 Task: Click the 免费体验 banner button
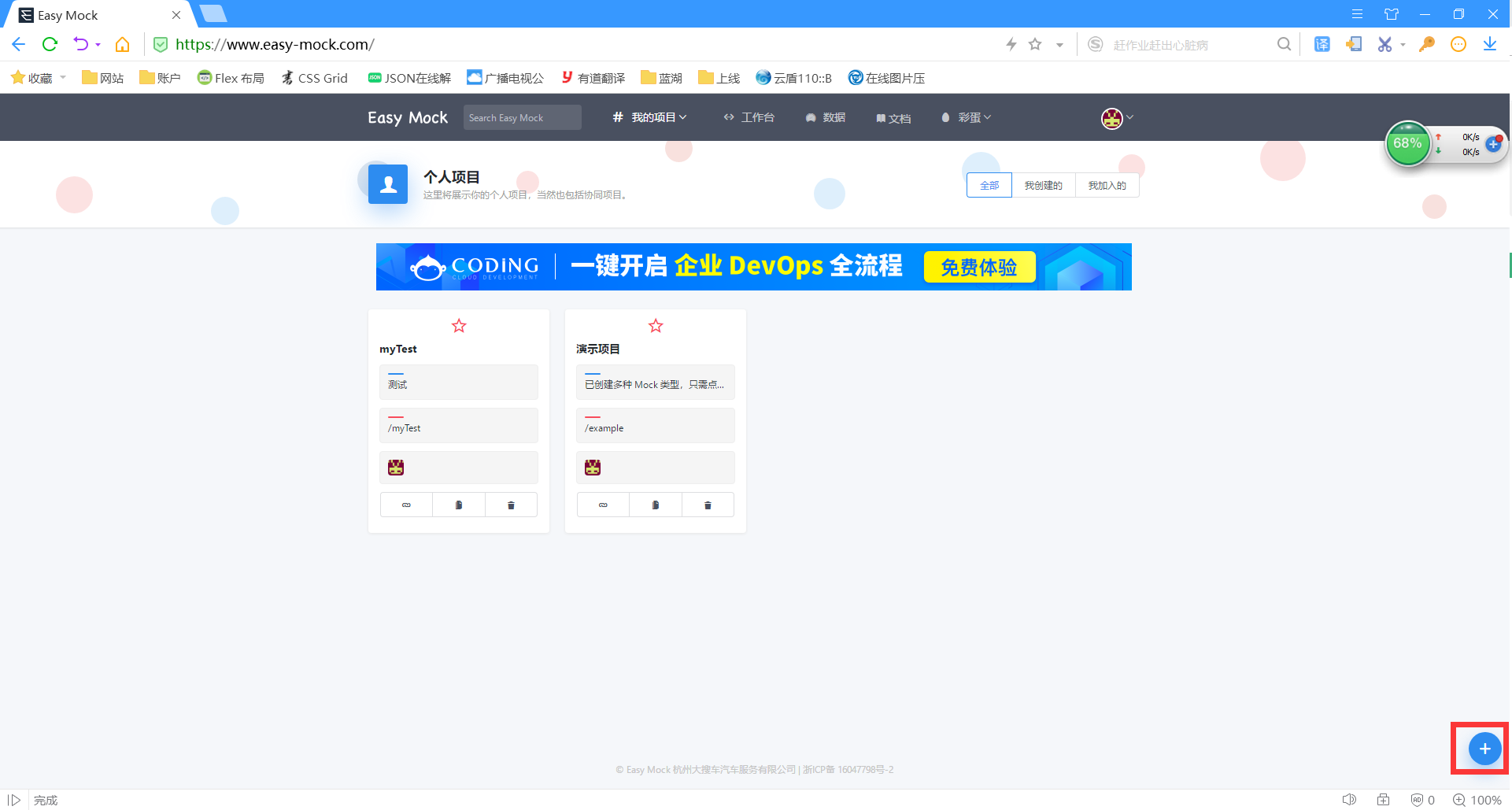pos(979,267)
